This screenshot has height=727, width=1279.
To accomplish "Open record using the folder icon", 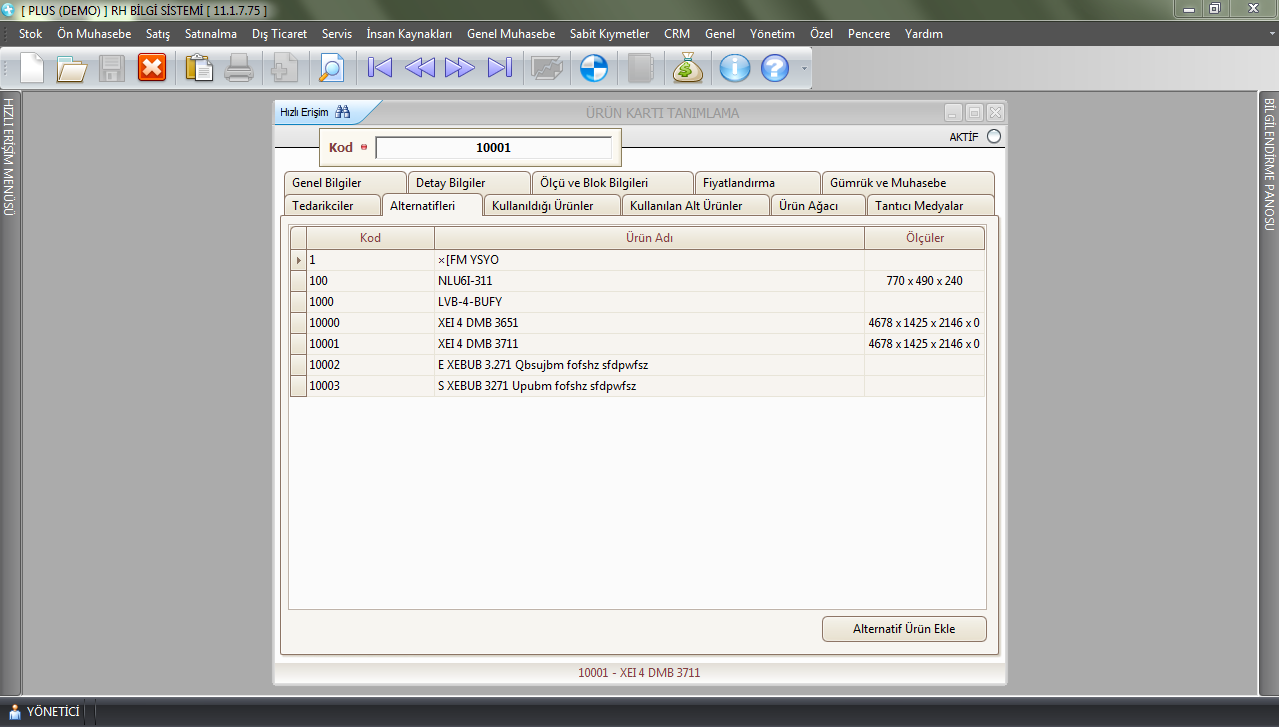I will pyautogui.click(x=72, y=68).
